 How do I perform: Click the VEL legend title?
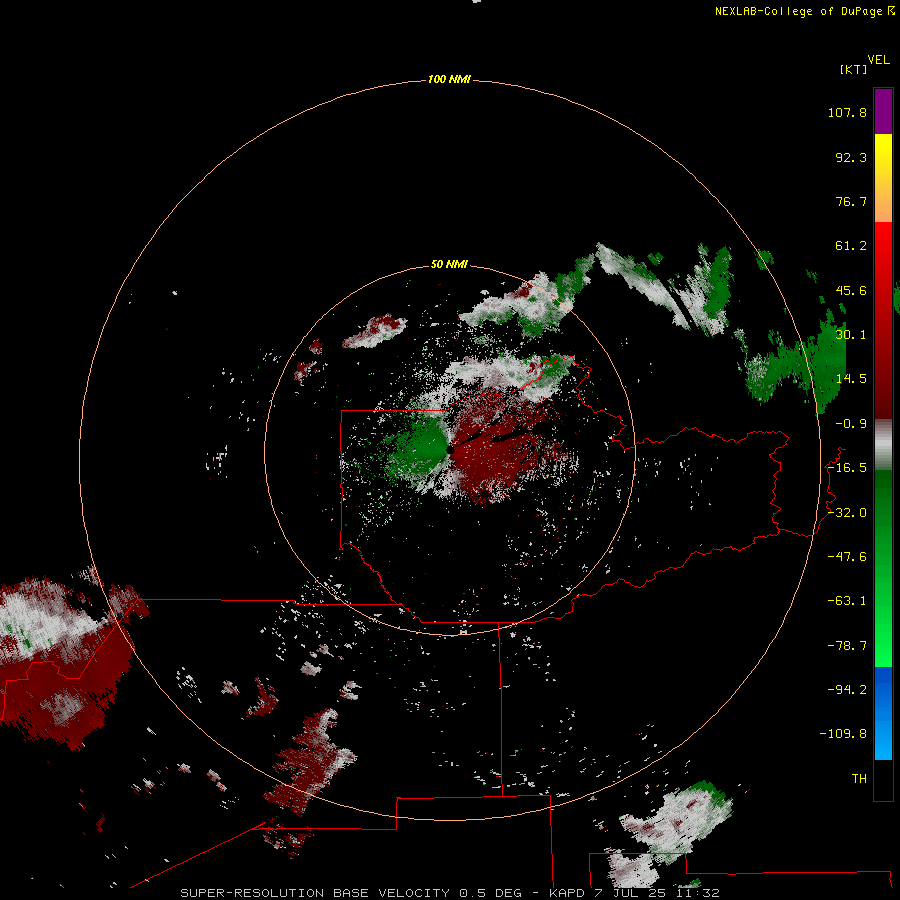(878, 60)
